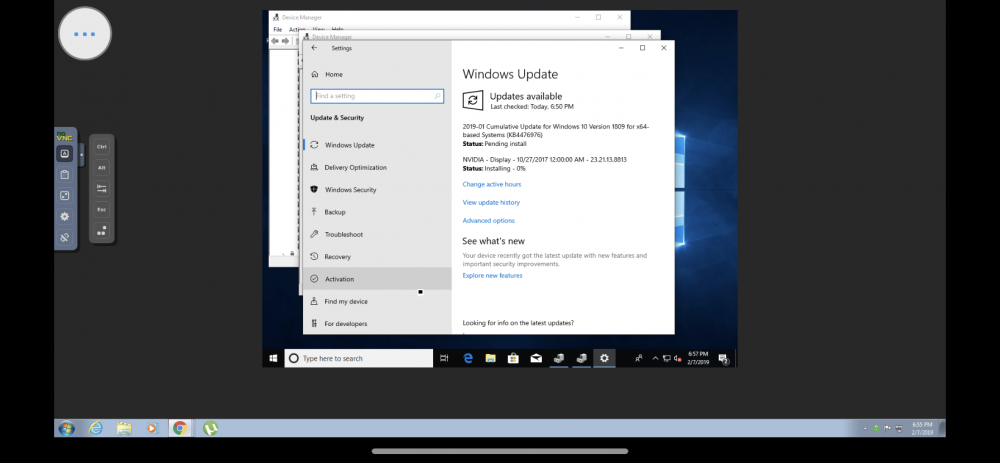Viewport: 1000px width, 463px height.
Task: Toggle noVNC fullscreen mode icon
Action: point(64,196)
